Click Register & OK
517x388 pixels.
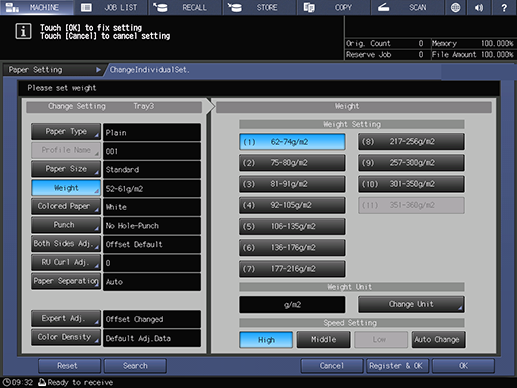tap(397, 366)
